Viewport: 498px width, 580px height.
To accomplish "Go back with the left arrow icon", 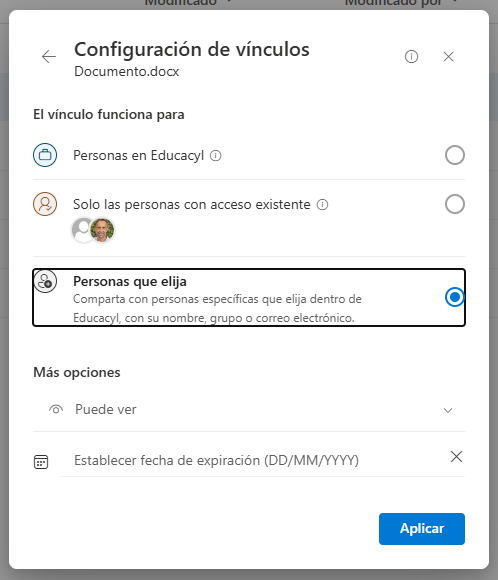I will 49,57.
